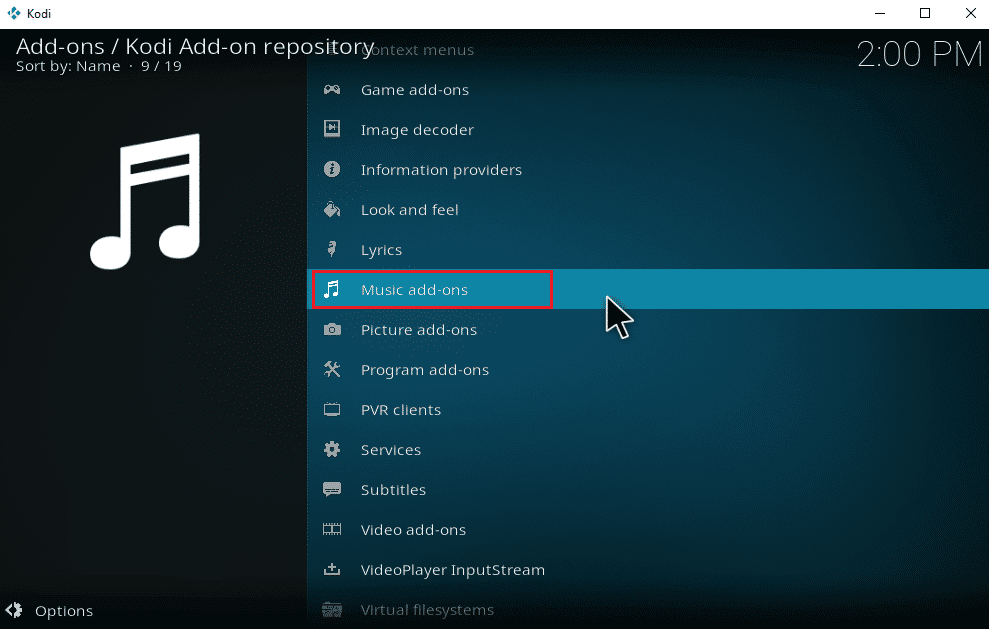Screen dimensions: 989x629
Task: Click the Virtual filesystems icon
Action: (332, 609)
